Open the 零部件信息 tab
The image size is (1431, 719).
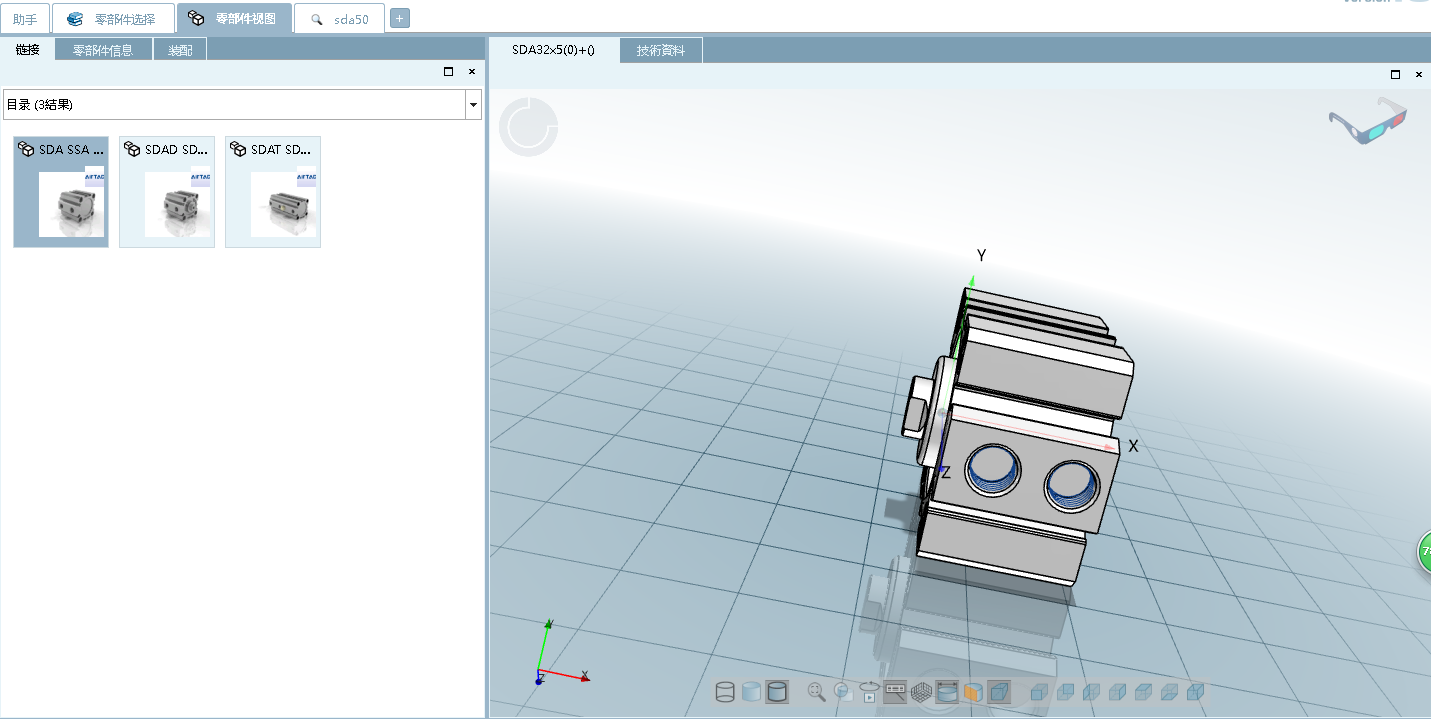103,50
